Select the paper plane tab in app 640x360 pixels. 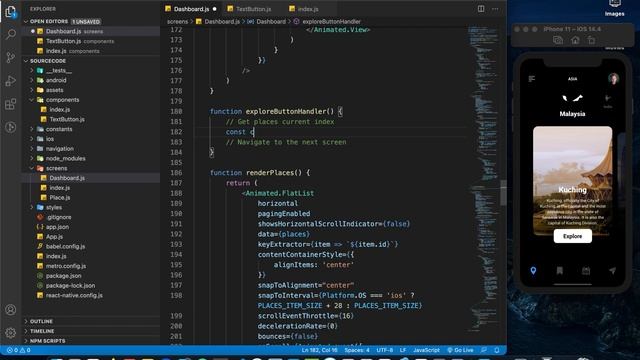pos(612,271)
